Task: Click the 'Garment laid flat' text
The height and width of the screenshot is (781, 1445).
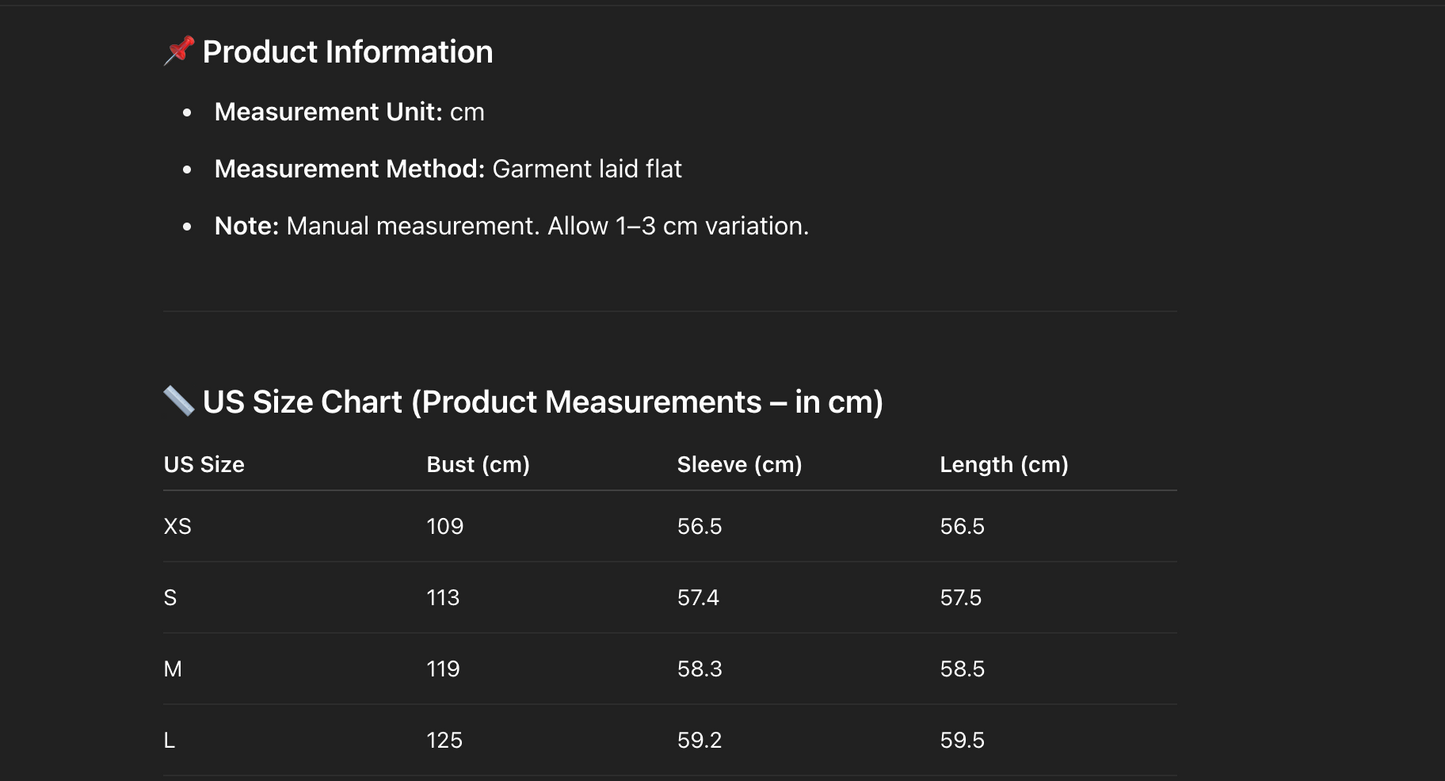Action: 587,169
